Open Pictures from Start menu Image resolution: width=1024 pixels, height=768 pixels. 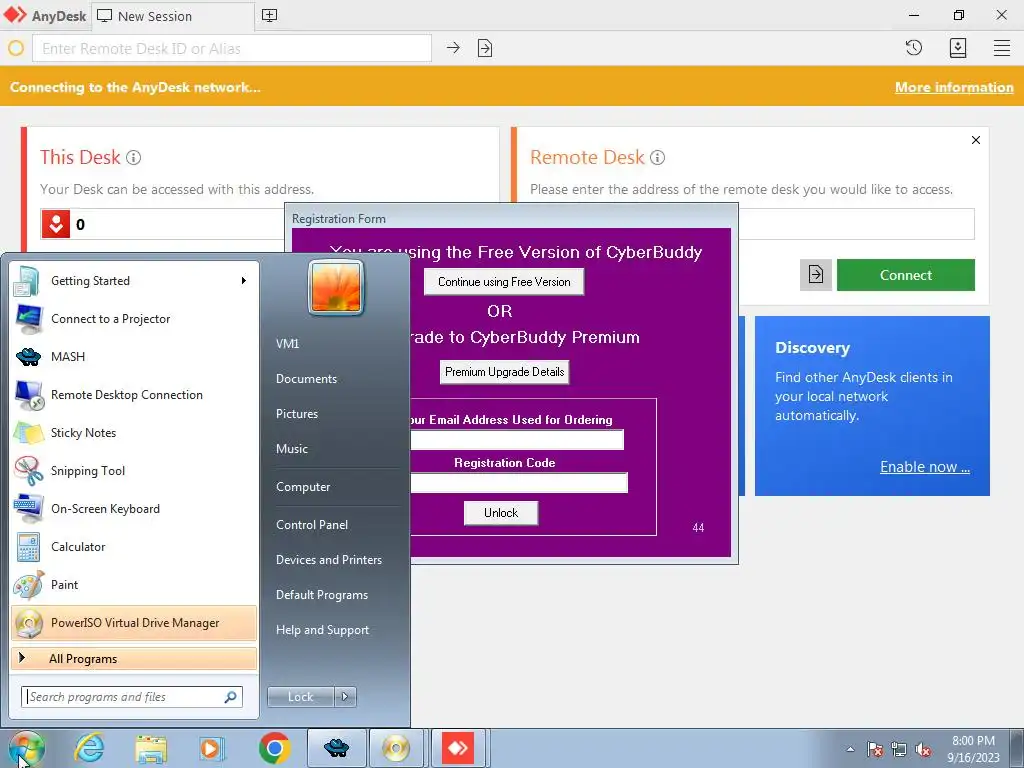tap(296, 414)
